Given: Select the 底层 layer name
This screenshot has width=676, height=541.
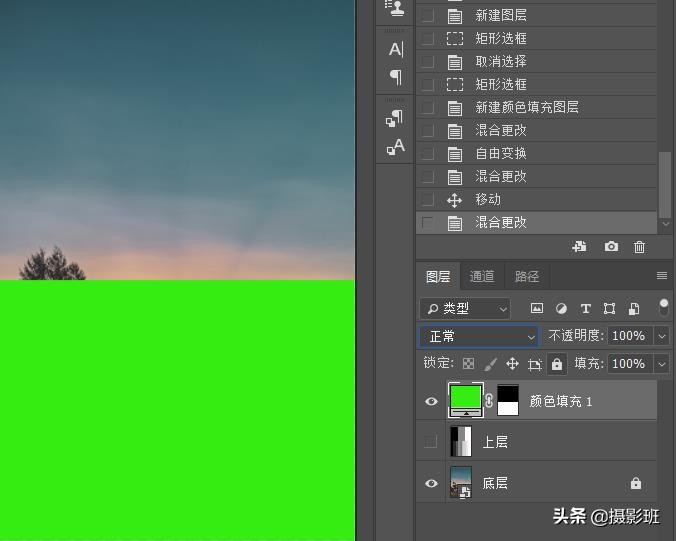Looking at the screenshot, I should [495, 483].
